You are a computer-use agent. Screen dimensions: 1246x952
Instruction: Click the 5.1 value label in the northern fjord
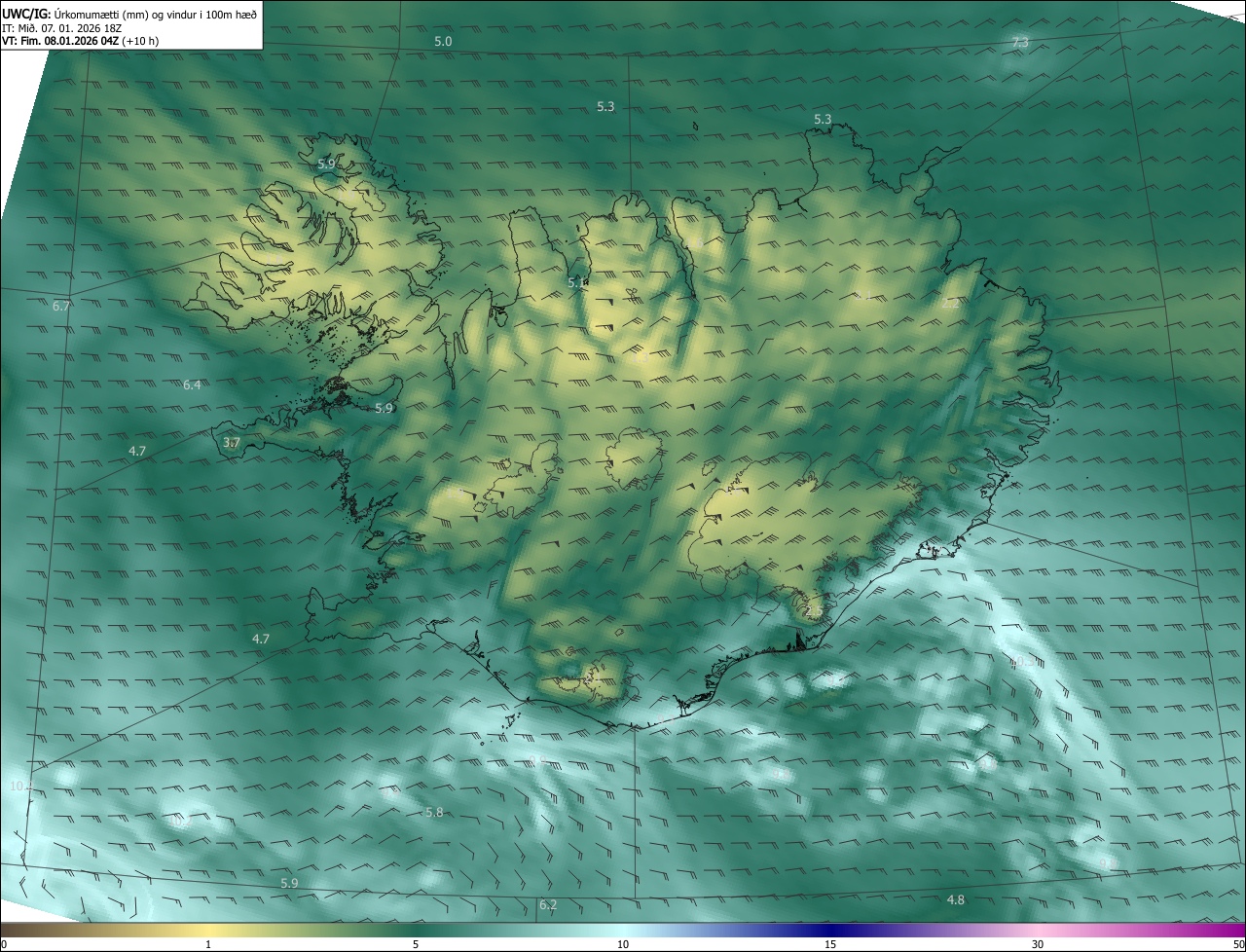point(577,282)
